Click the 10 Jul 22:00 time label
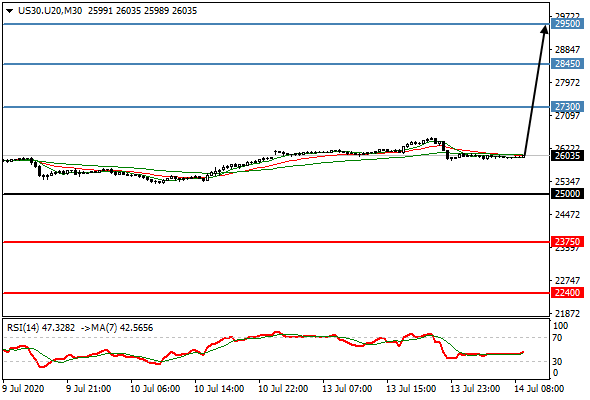The width and height of the screenshot is (590, 400). click(x=283, y=388)
